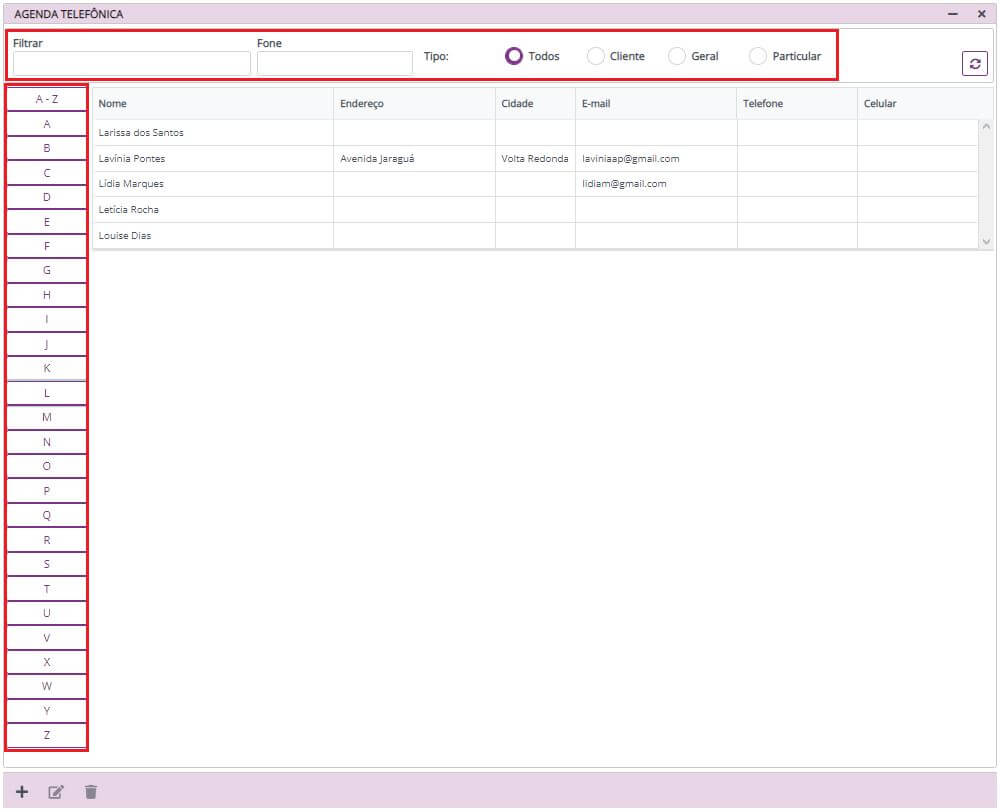
Task: Click into the Filtrar text field
Action: click(x=131, y=63)
